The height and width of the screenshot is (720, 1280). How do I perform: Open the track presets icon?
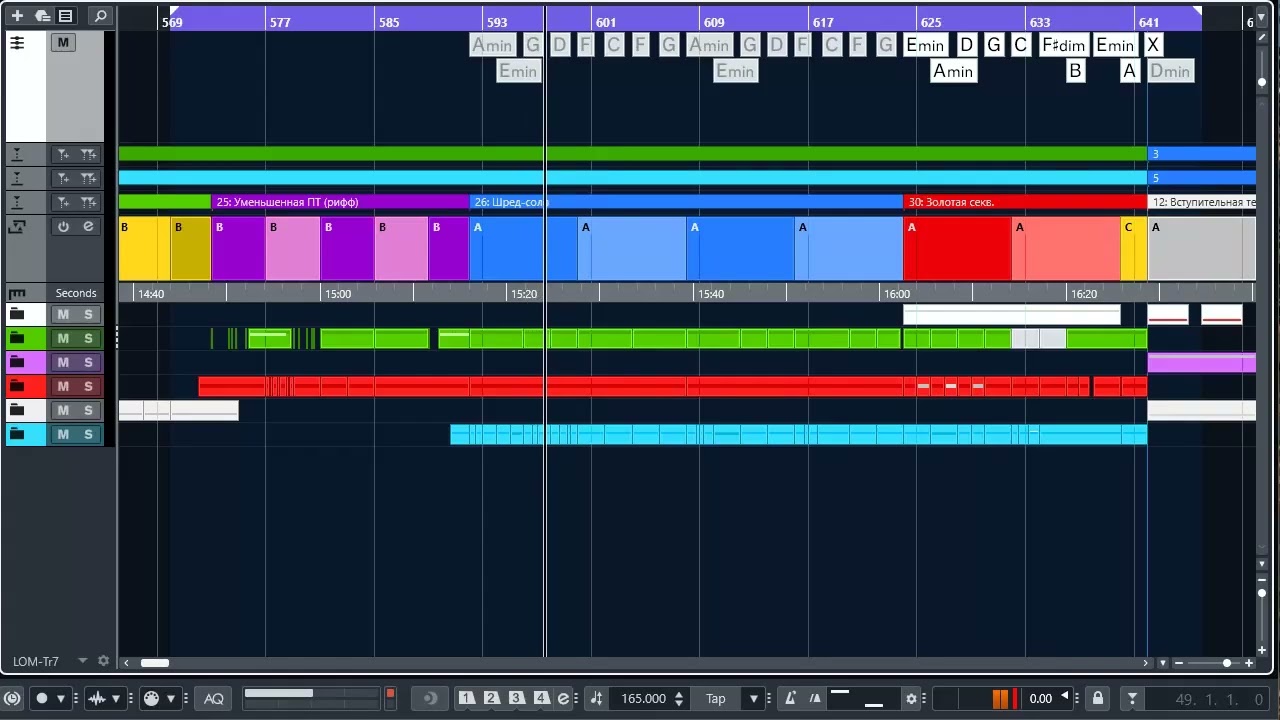[41, 15]
